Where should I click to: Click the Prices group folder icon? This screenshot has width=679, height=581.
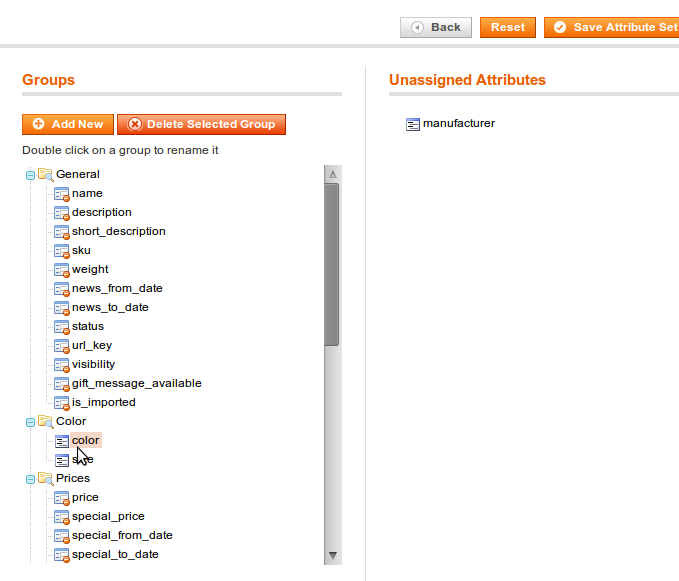[45, 478]
